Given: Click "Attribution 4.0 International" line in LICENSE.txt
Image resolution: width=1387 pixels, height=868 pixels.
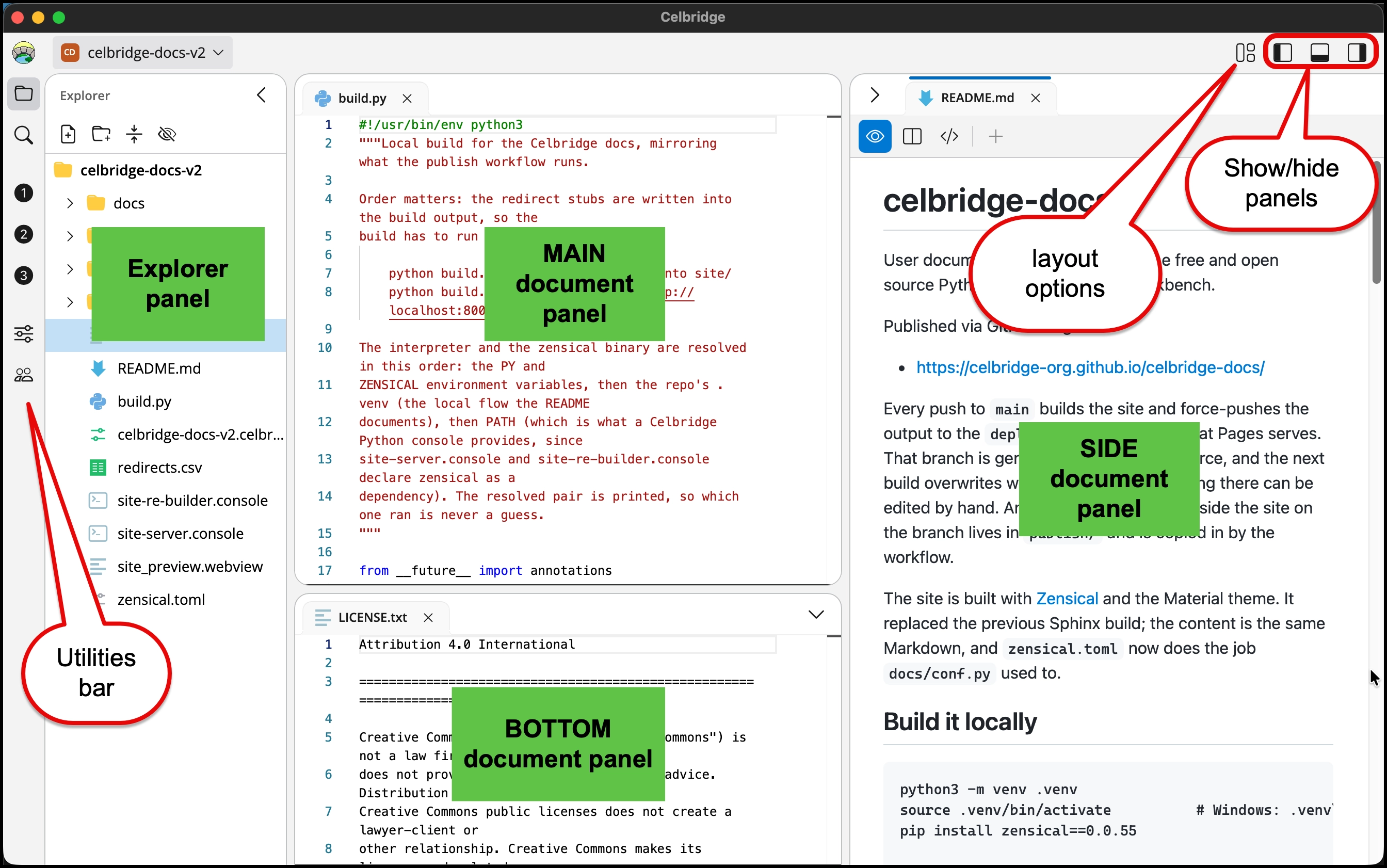Looking at the screenshot, I should (x=466, y=645).
